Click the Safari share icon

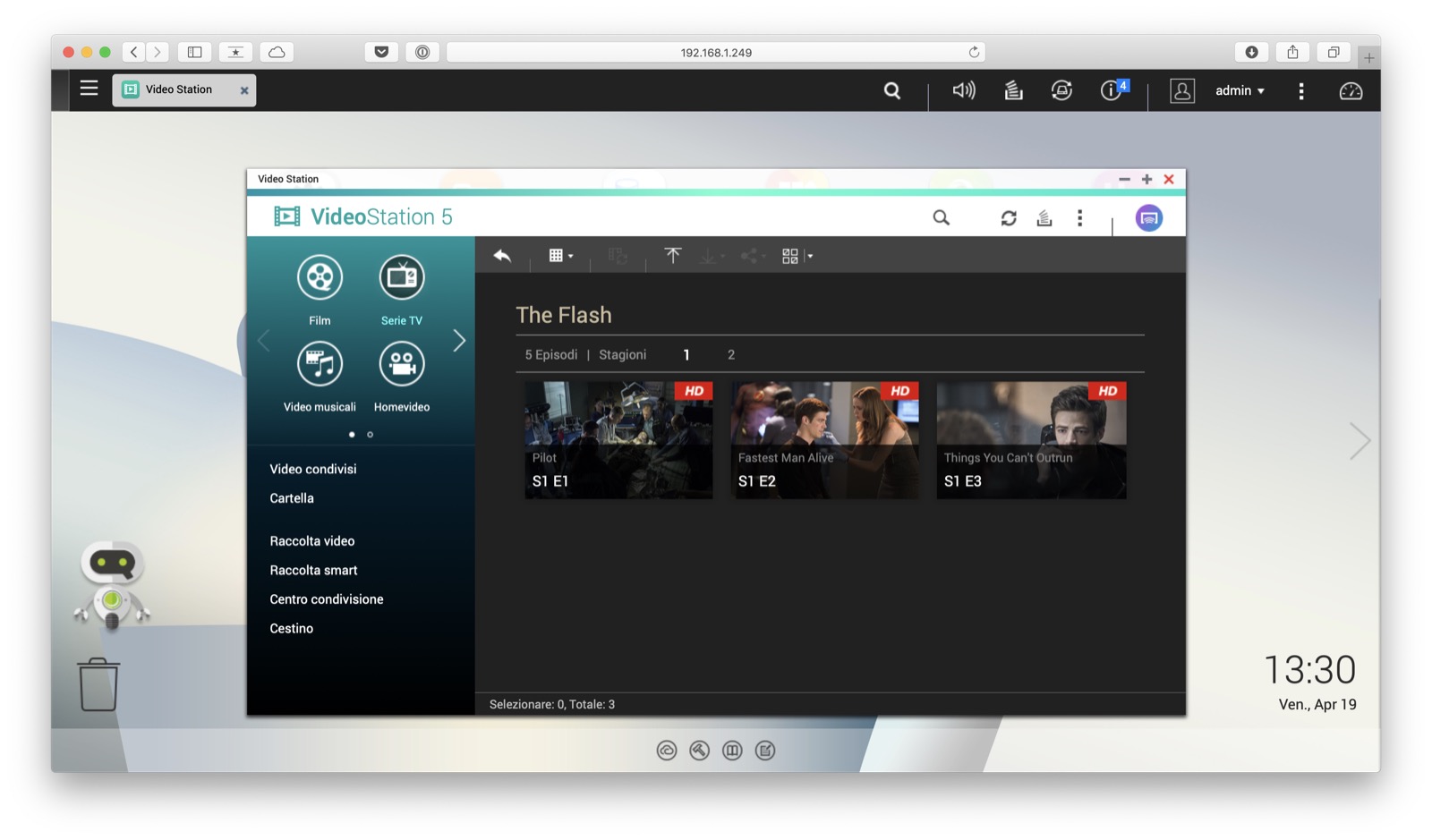1292,52
